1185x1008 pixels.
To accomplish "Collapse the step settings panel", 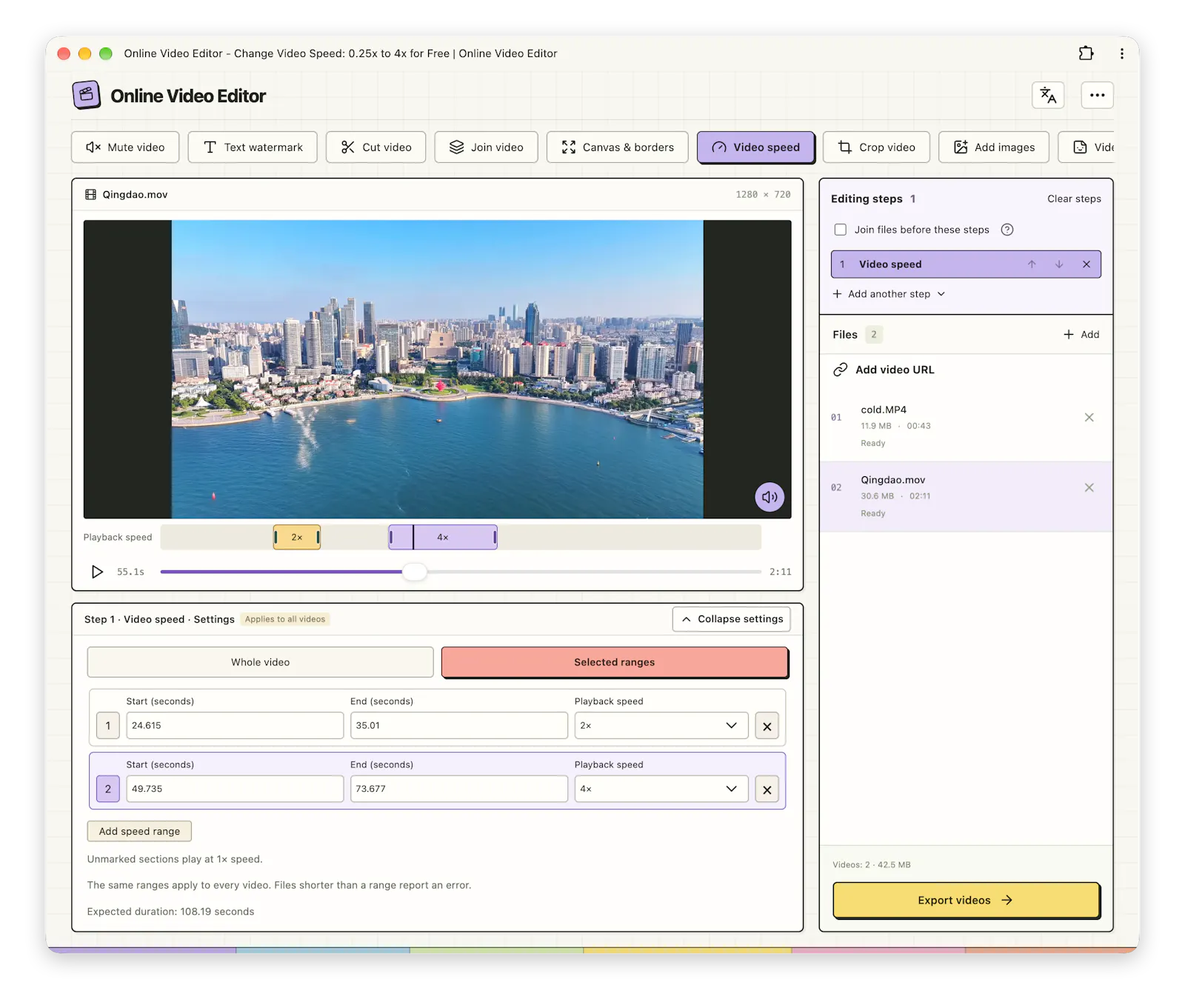I will click(732, 619).
